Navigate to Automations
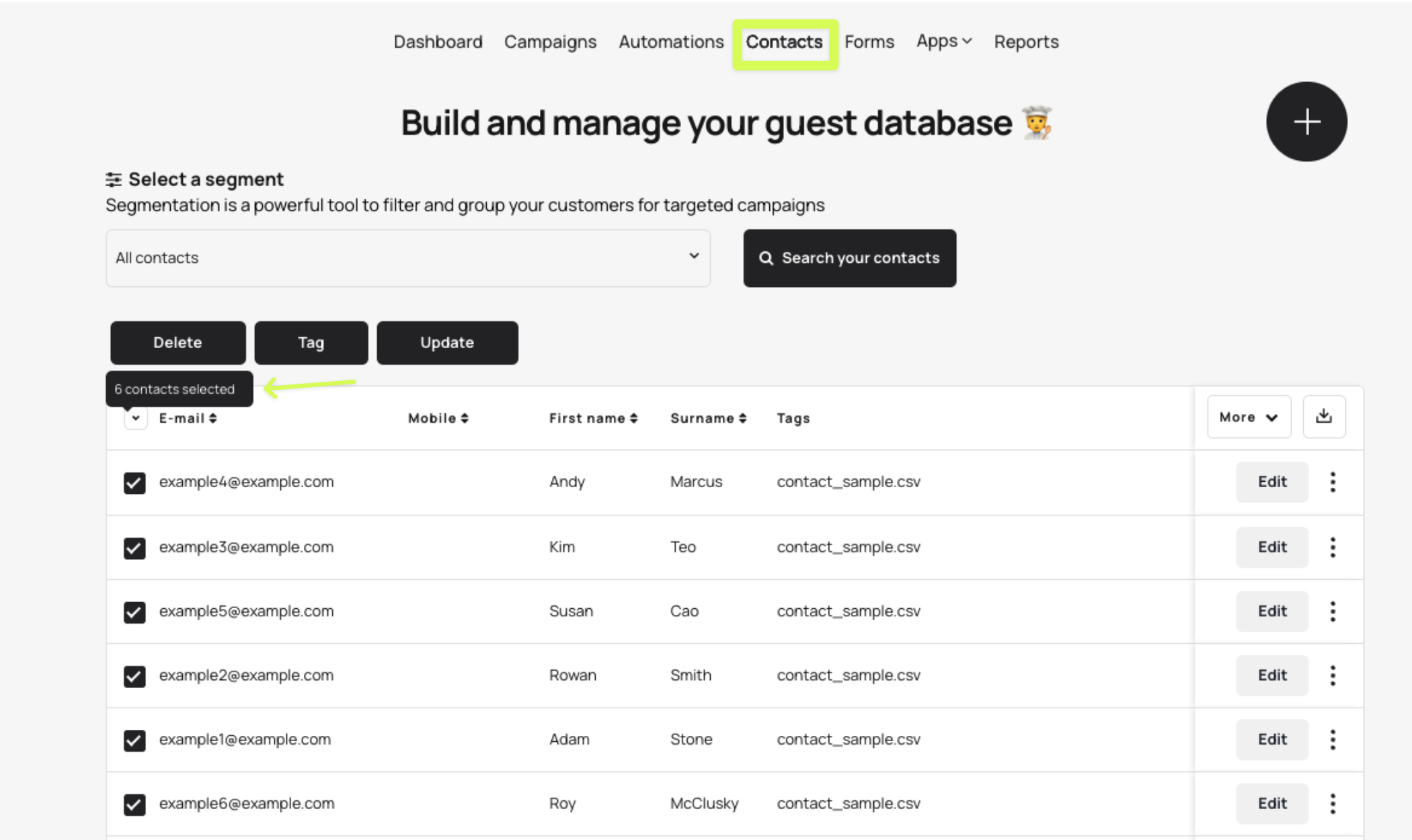This screenshot has width=1412, height=840. click(x=672, y=42)
